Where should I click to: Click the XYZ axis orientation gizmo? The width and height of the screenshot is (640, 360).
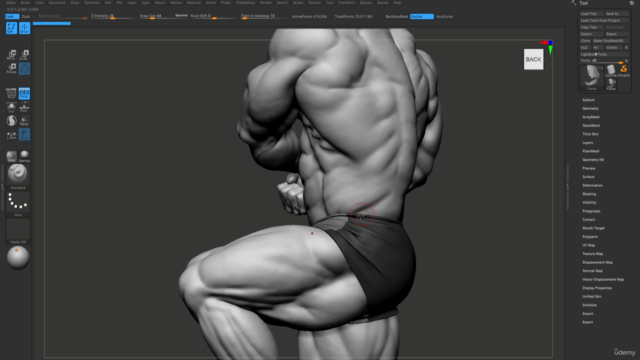click(x=548, y=46)
